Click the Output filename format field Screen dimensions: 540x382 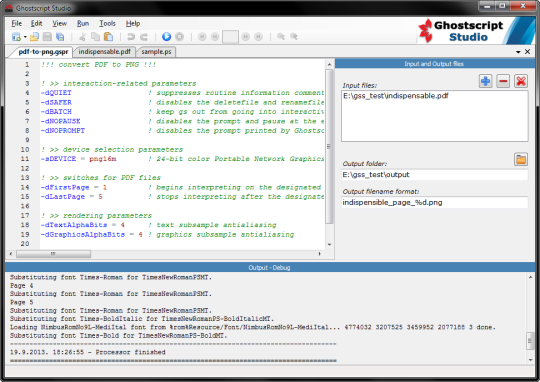pyautogui.click(x=434, y=203)
